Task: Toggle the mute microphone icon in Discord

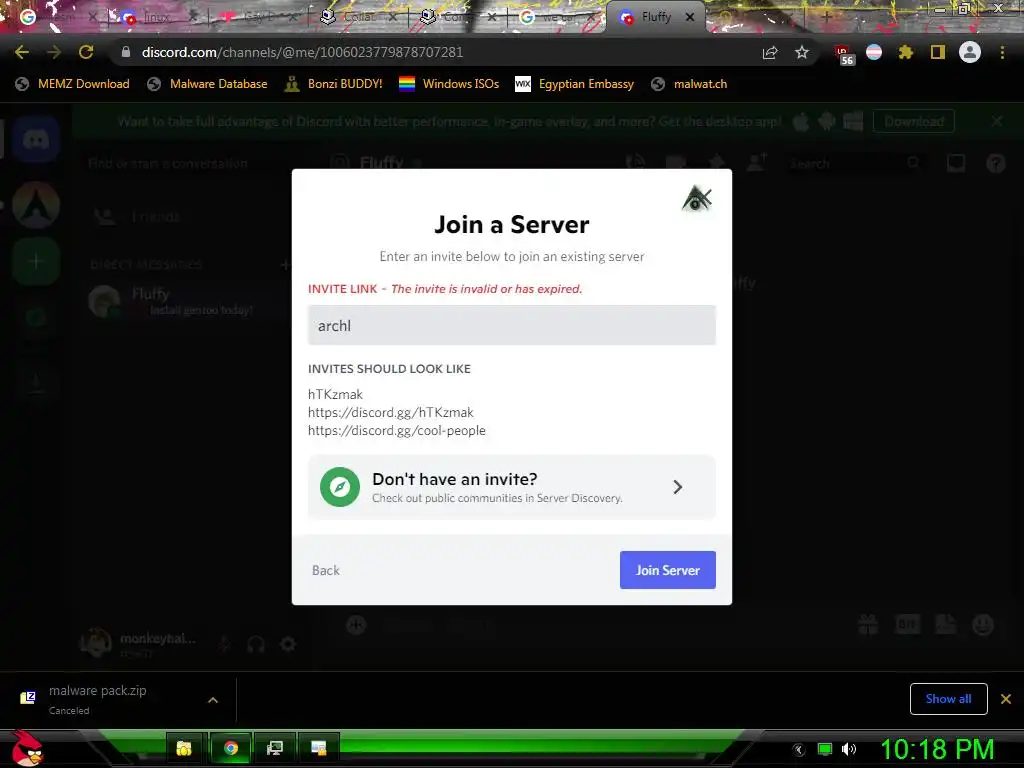Action: pos(224,645)
